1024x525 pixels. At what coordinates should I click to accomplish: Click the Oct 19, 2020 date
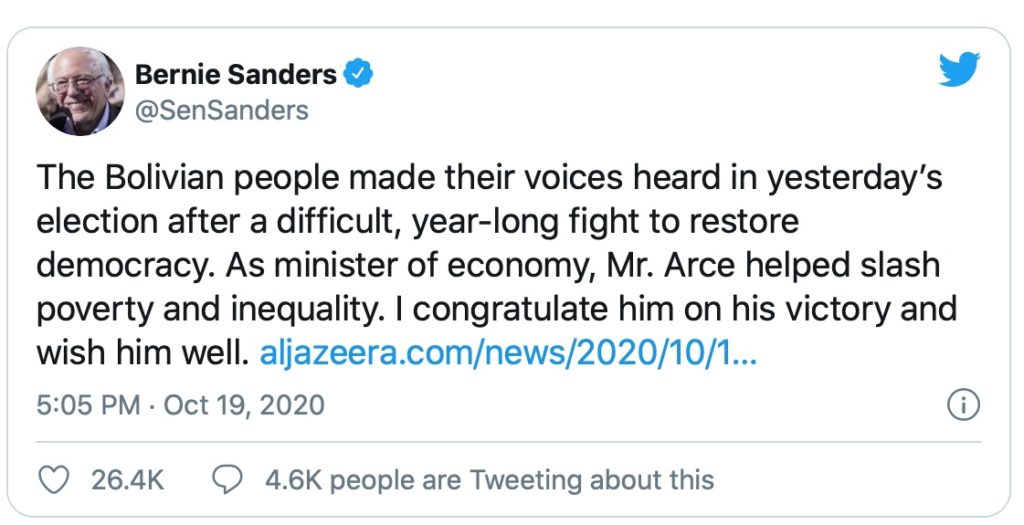(244, 405)
